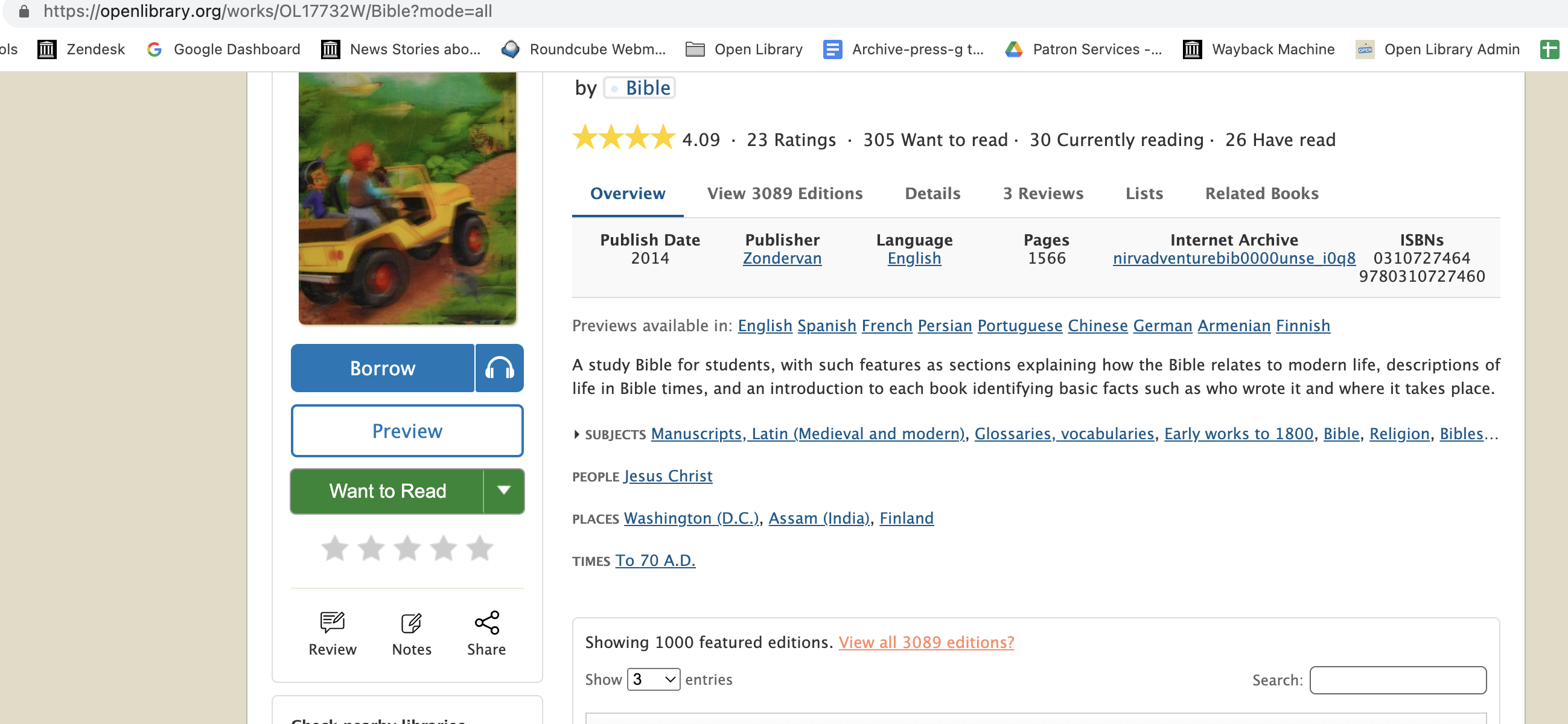The width and height of the screenshot is (1568, 724).
Task: Open the Show entries dropdown
Action: click(654, 679)
